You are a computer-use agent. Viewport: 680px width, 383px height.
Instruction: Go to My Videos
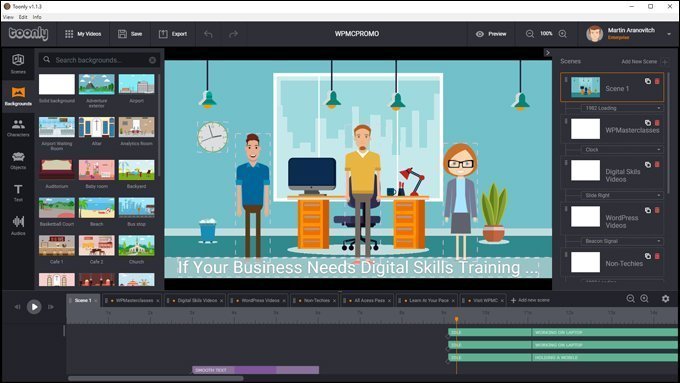pos(83,34)
